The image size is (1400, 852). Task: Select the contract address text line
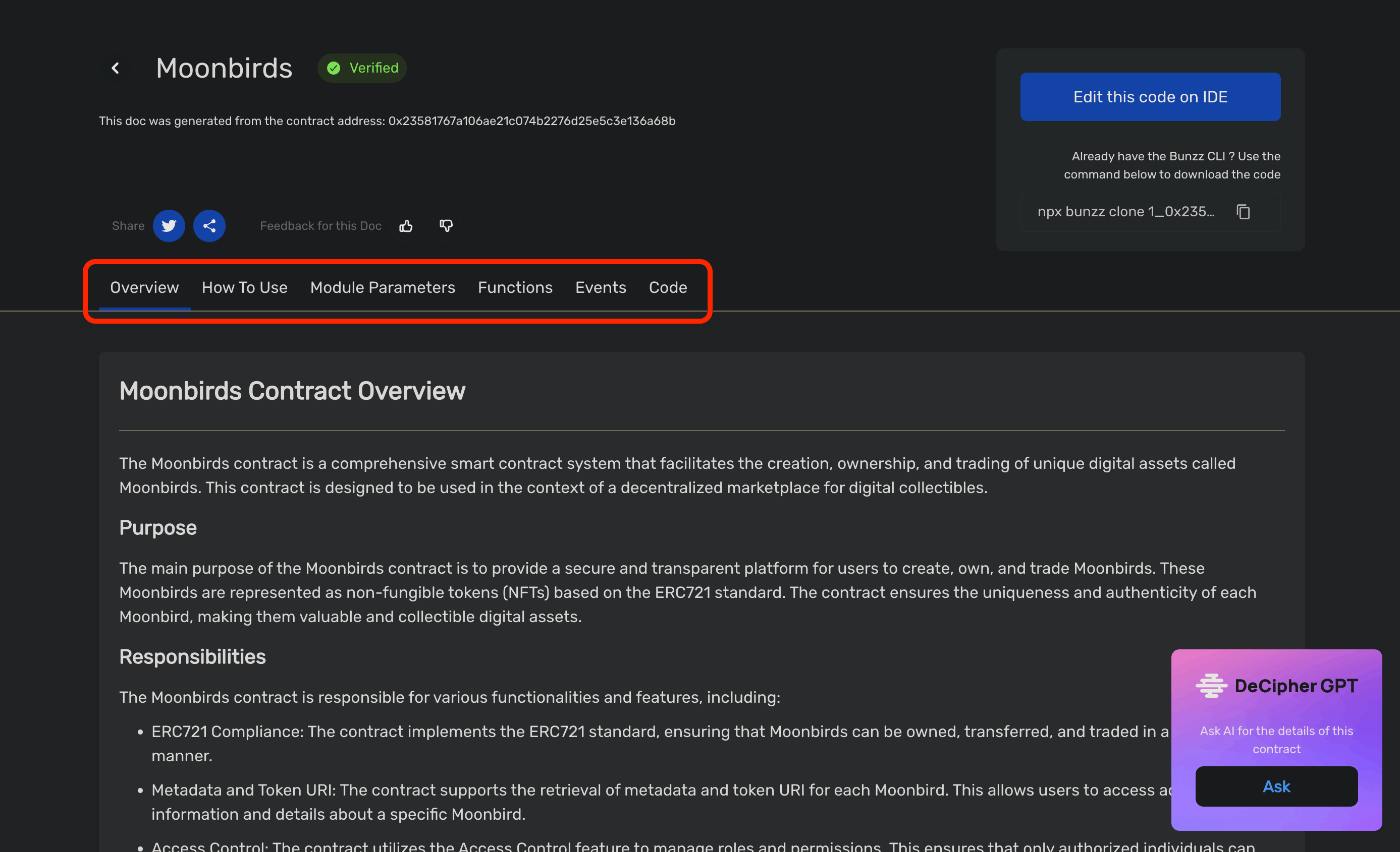387,121
